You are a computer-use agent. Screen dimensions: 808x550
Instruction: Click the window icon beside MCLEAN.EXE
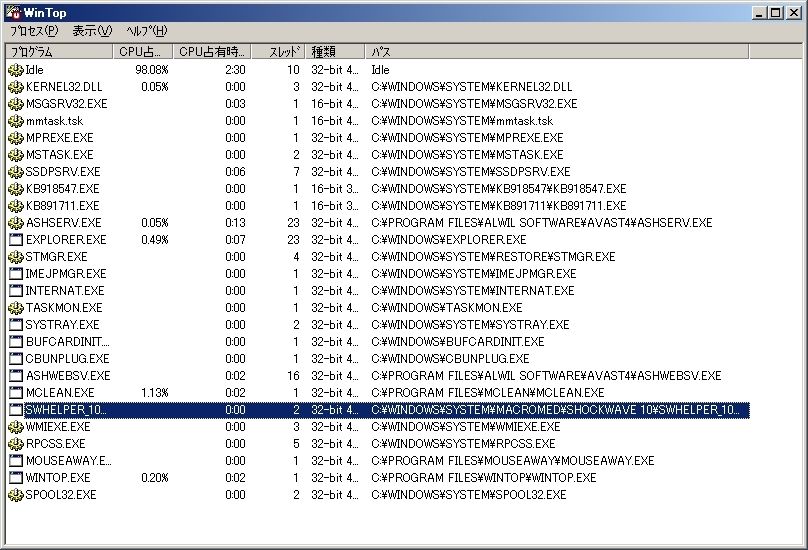[x=16, y=393]
